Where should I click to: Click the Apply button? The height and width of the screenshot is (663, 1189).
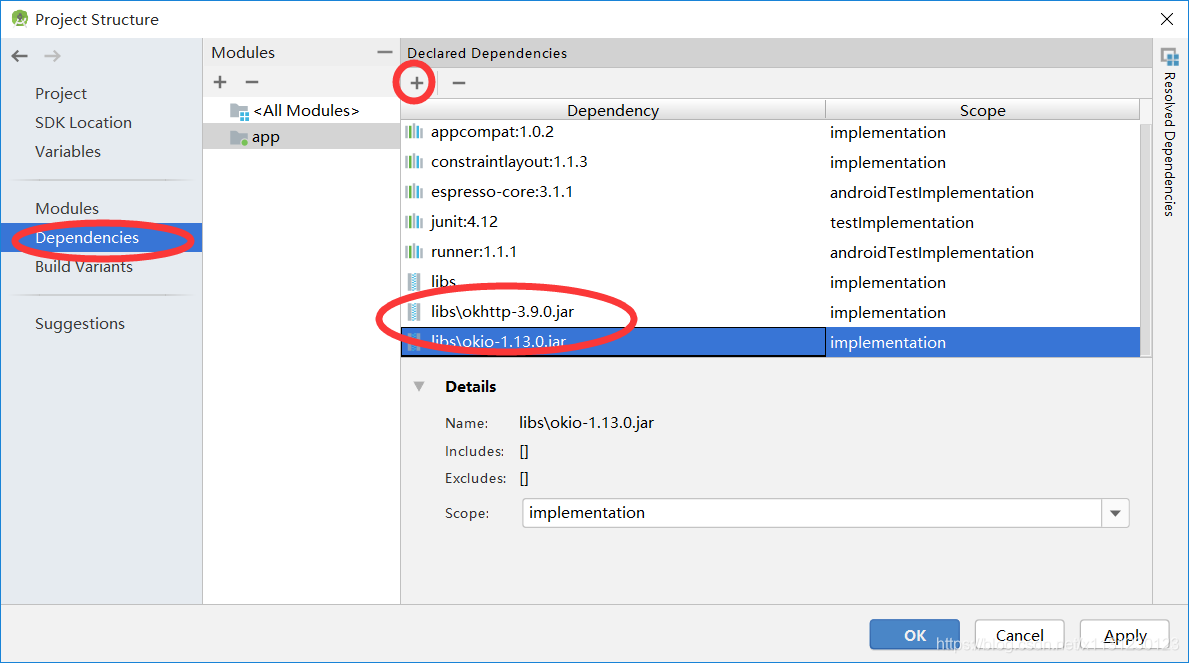1125,635
